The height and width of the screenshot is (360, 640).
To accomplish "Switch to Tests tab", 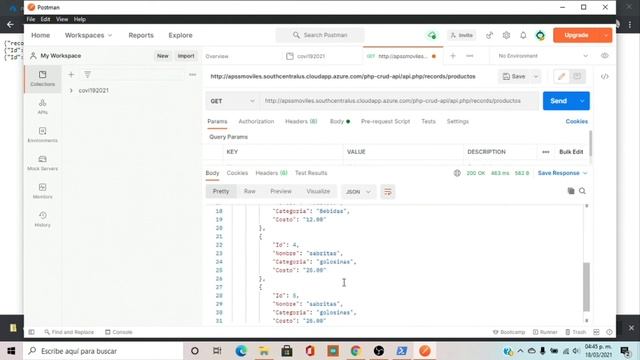I will coord(428,122).
